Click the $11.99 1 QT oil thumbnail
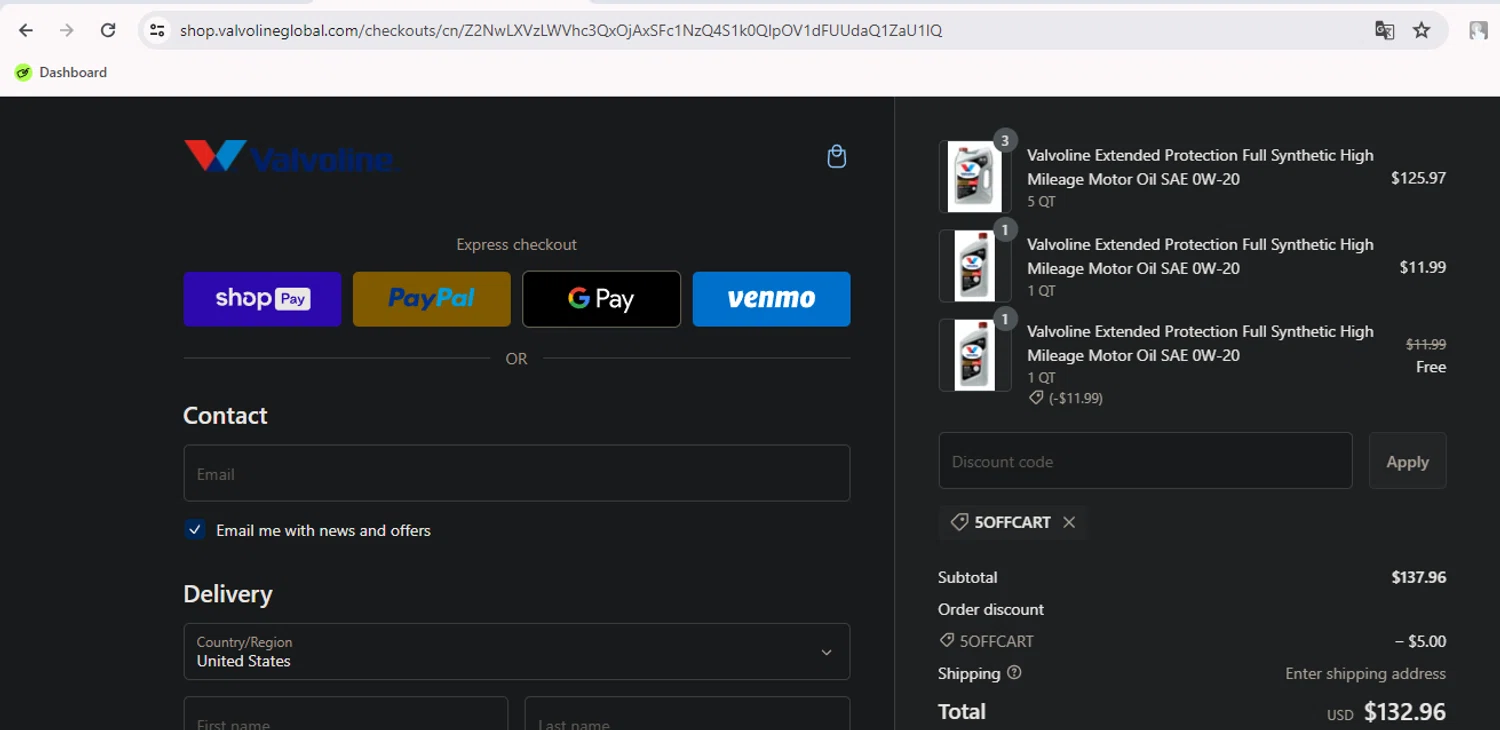 click(975, 266)
